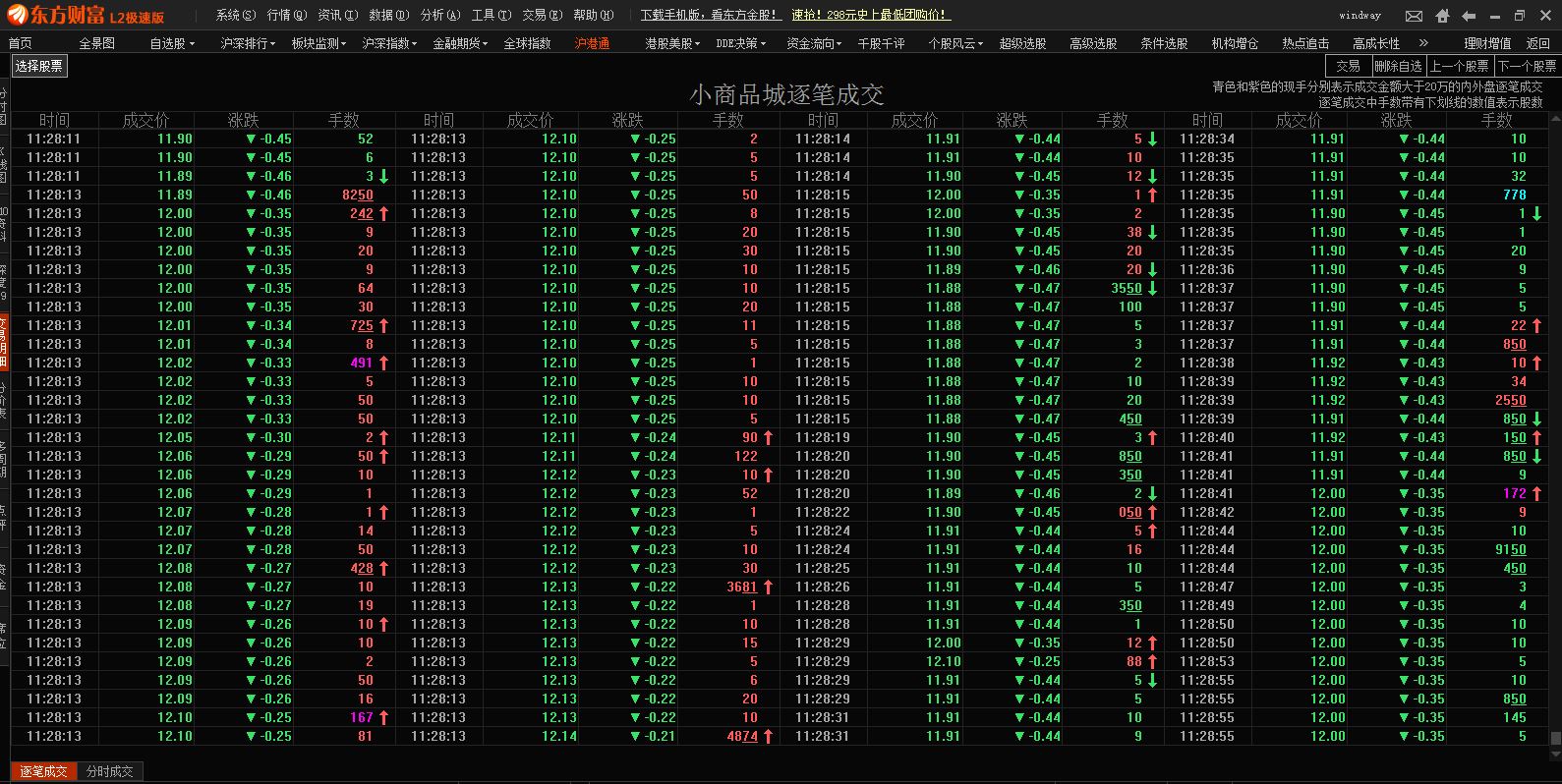The width and height of the screenshot is (1562, 784).
Task: Open the 行情(Q) menu
Action: pos(287,15)
